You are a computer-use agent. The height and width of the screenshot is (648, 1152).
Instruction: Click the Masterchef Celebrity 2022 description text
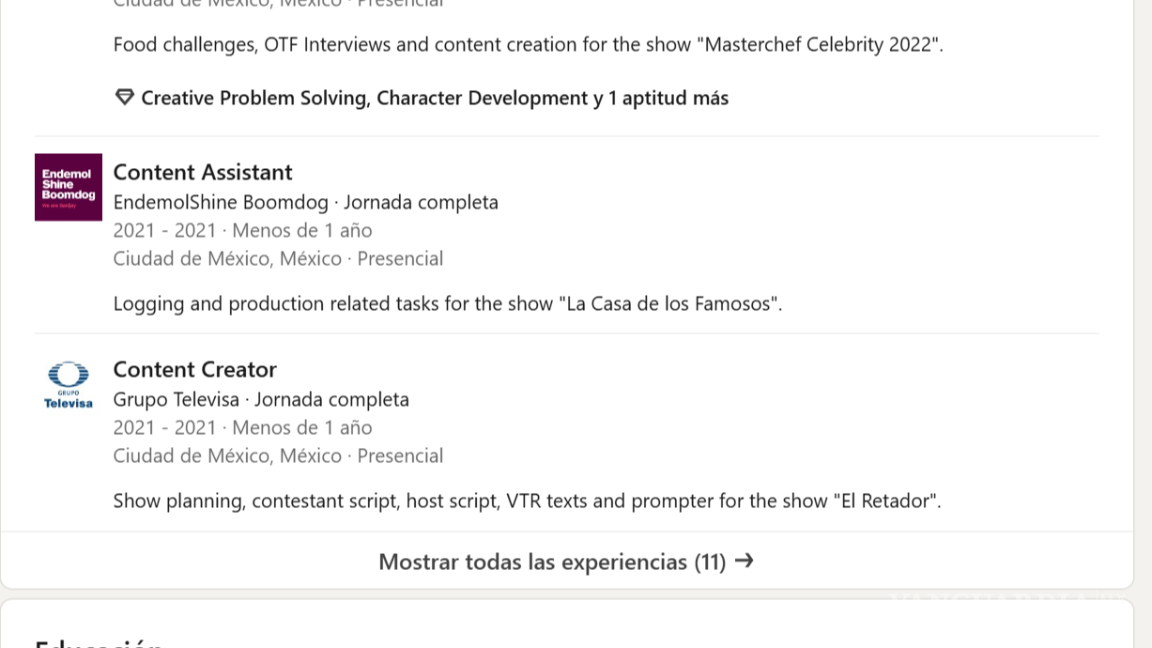pyautogui.click(x=529, y=44)
